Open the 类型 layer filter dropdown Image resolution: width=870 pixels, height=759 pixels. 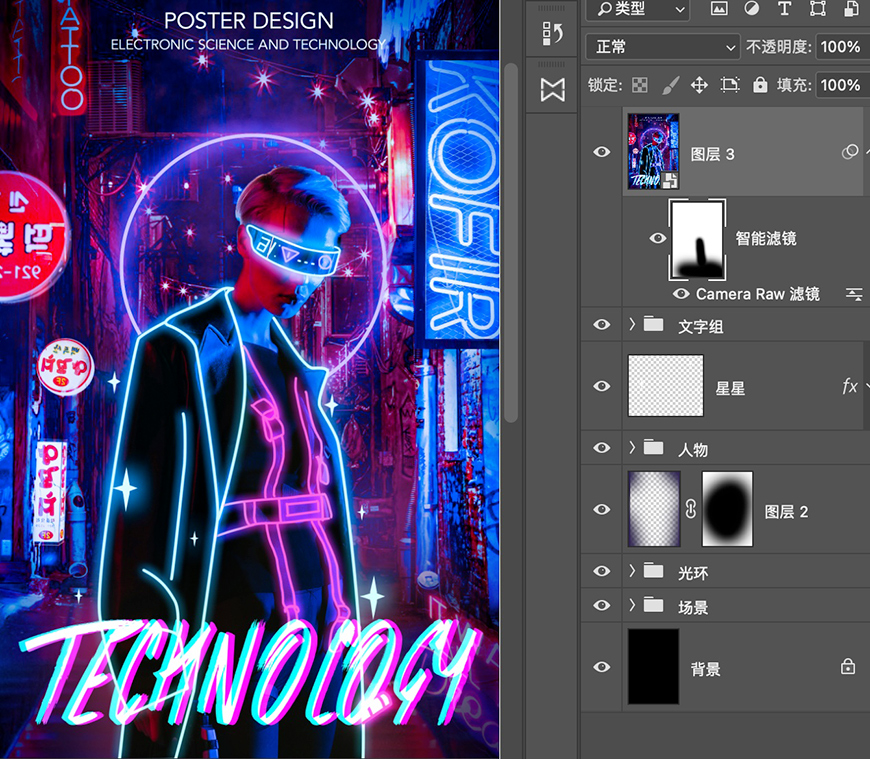(637, 9)
